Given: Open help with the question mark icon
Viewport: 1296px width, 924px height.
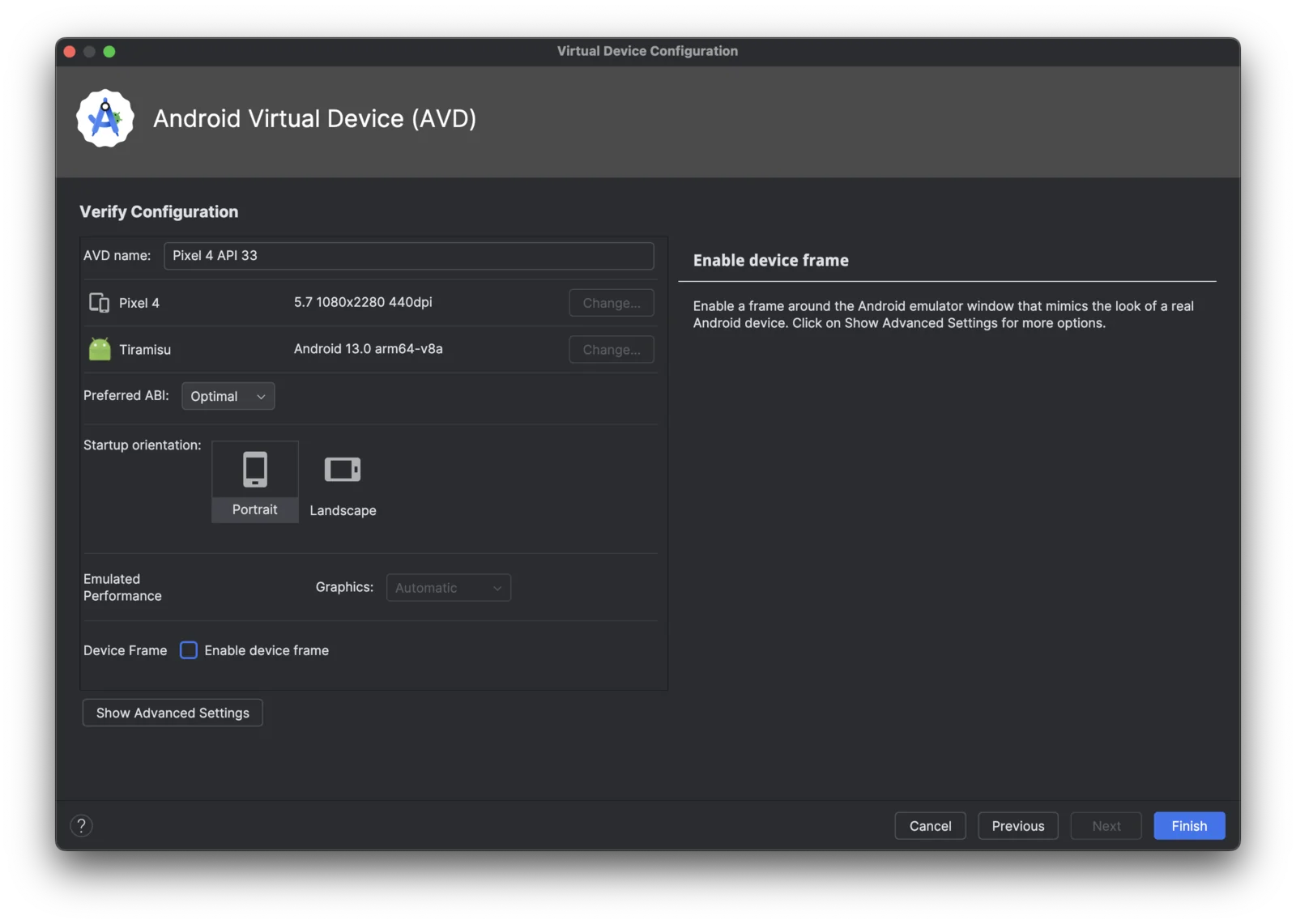Looking at the screenshot, I should [x=82, y=825].
